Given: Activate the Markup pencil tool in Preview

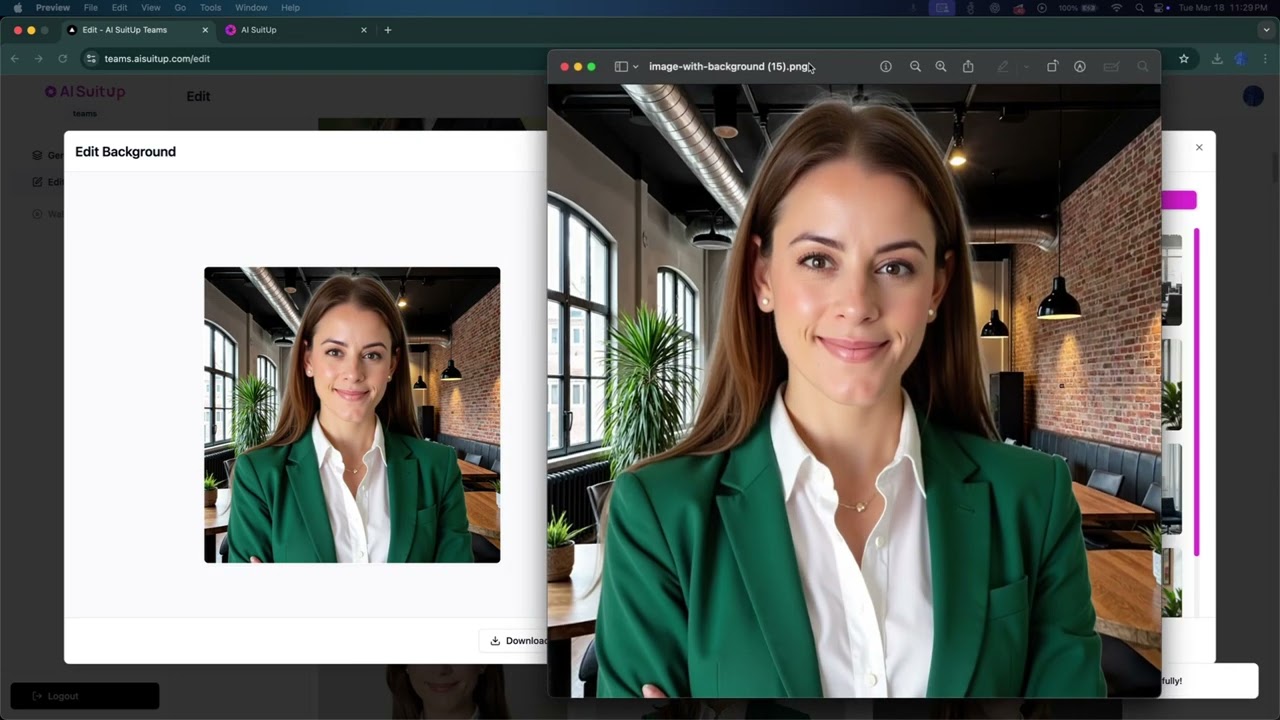Looking at the screenshot, I should (x=1002, y=66).
